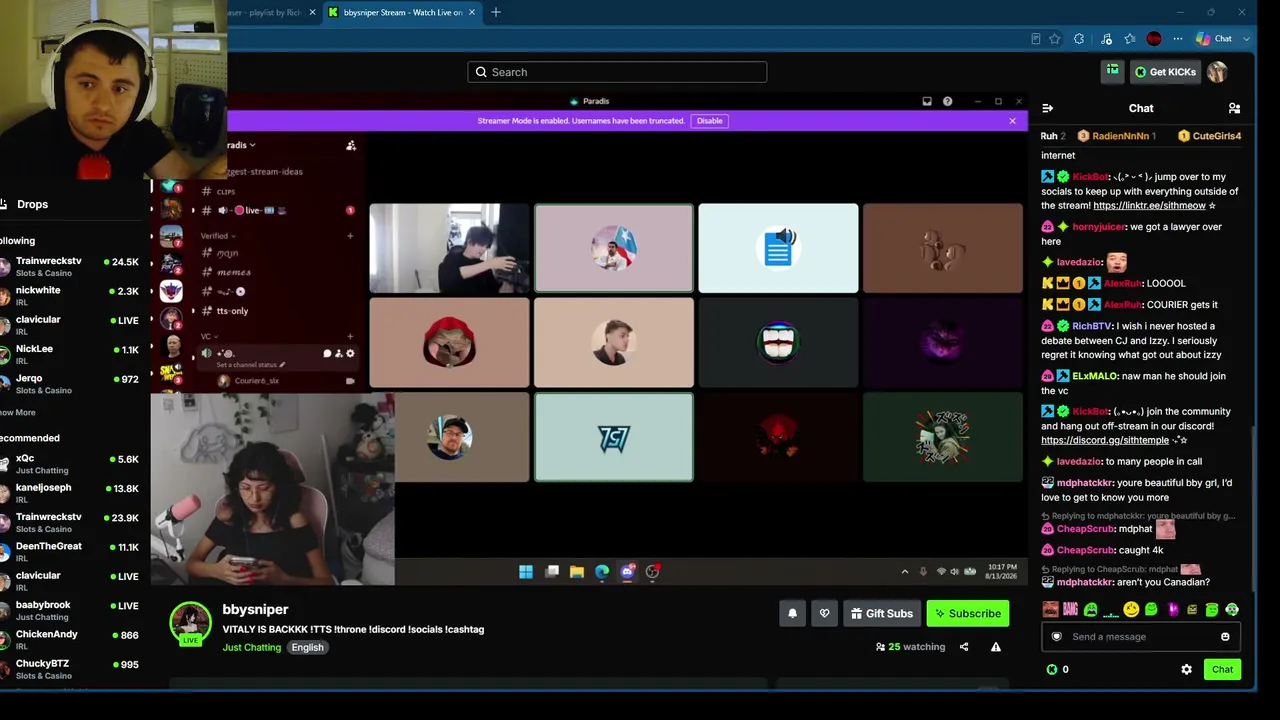This screenshot has height=720, width=1280.
Task: Open the Kick rewards chest icon
Action: (1112, 71)
